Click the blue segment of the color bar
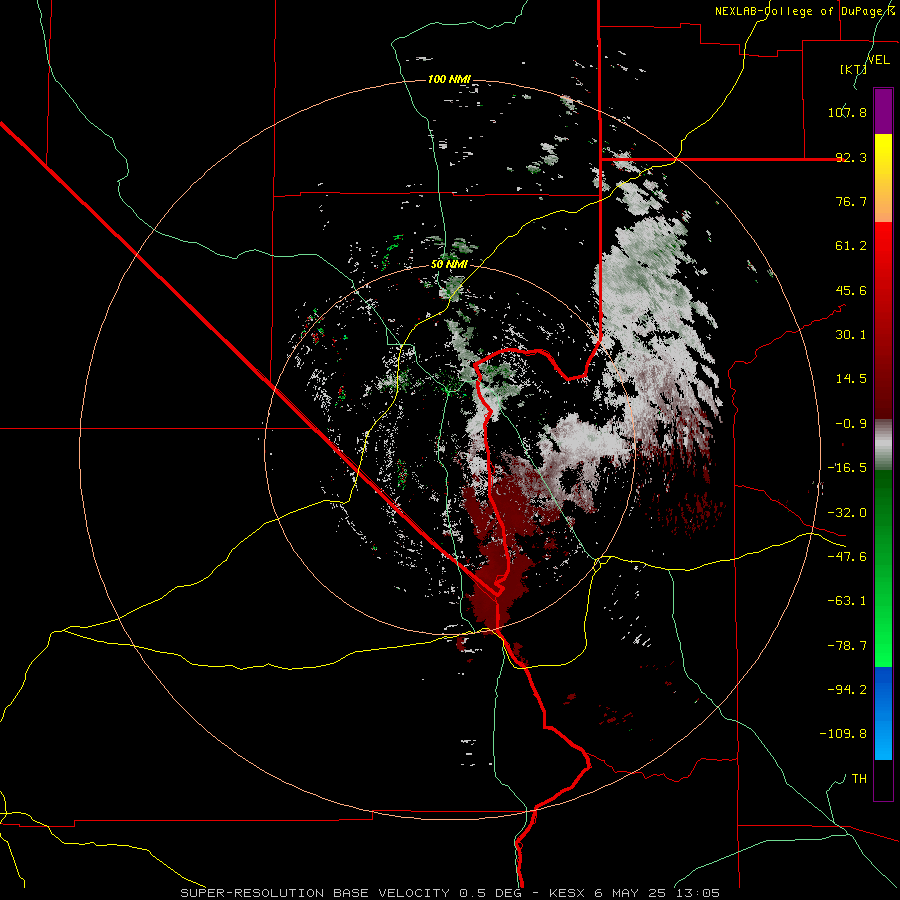Screen dimensions: 900x900 tap(883, 713)
